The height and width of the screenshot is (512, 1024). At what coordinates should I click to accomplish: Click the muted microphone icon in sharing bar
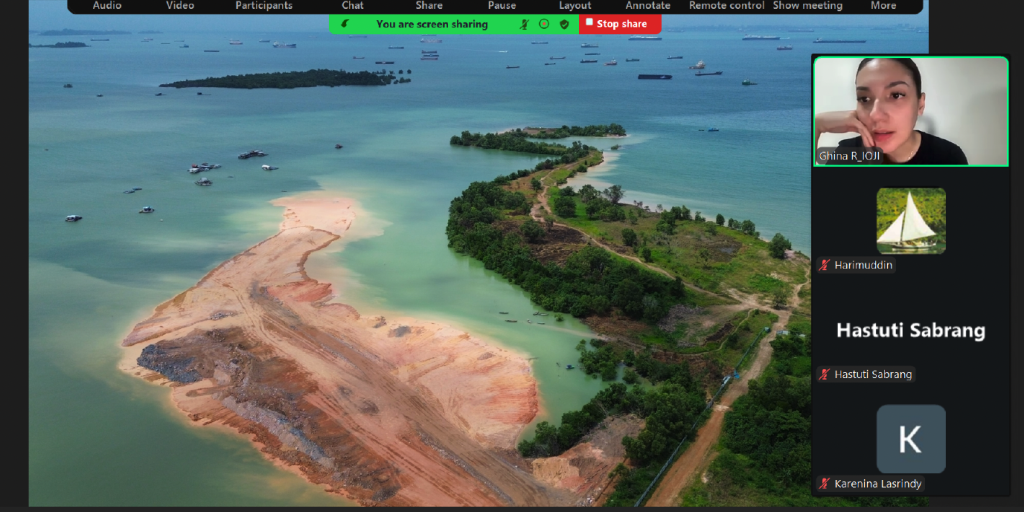pyautogui.click(x=525, y=24)
